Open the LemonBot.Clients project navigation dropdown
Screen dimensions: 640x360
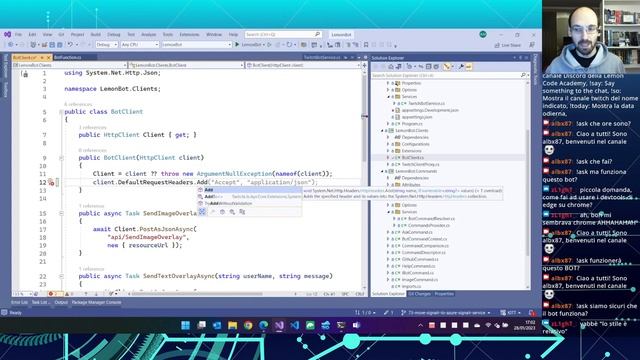(x=70, y=65)
